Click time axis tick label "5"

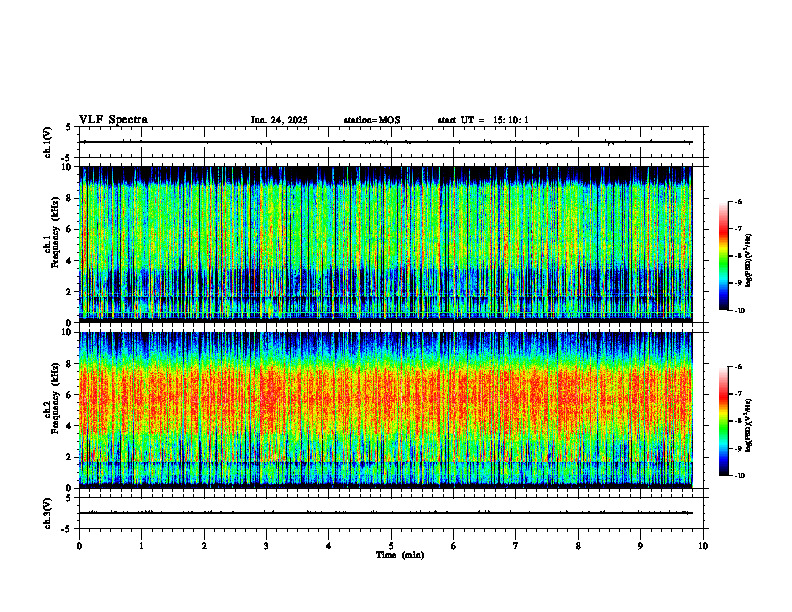[x=391, y=546]
